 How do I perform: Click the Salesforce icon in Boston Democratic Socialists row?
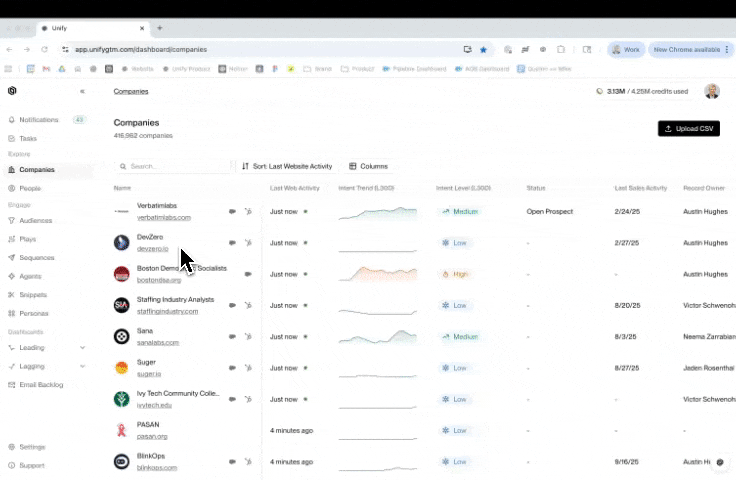pyautogui.click(x=248, y=274)
